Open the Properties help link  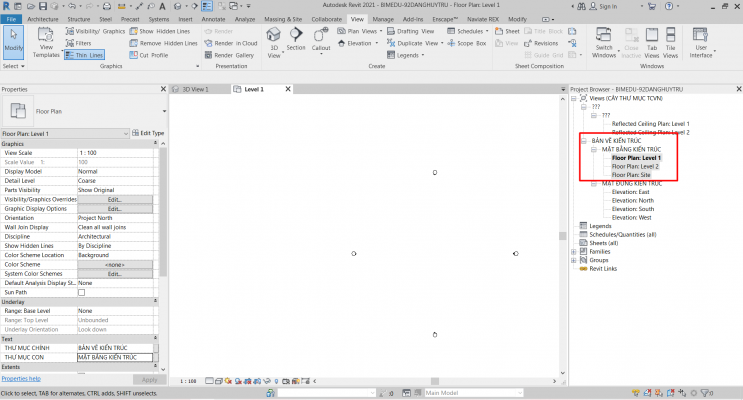(x=21, y=379)
